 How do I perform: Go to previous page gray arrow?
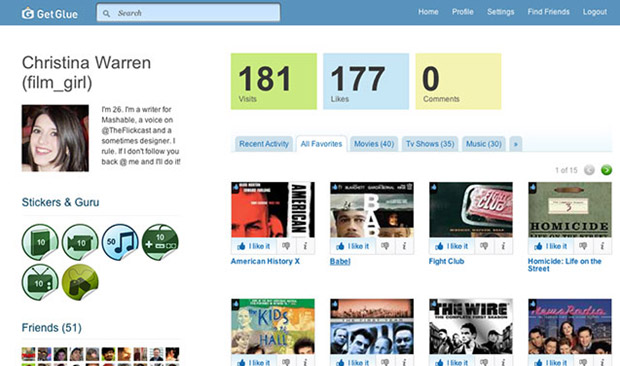589,170
